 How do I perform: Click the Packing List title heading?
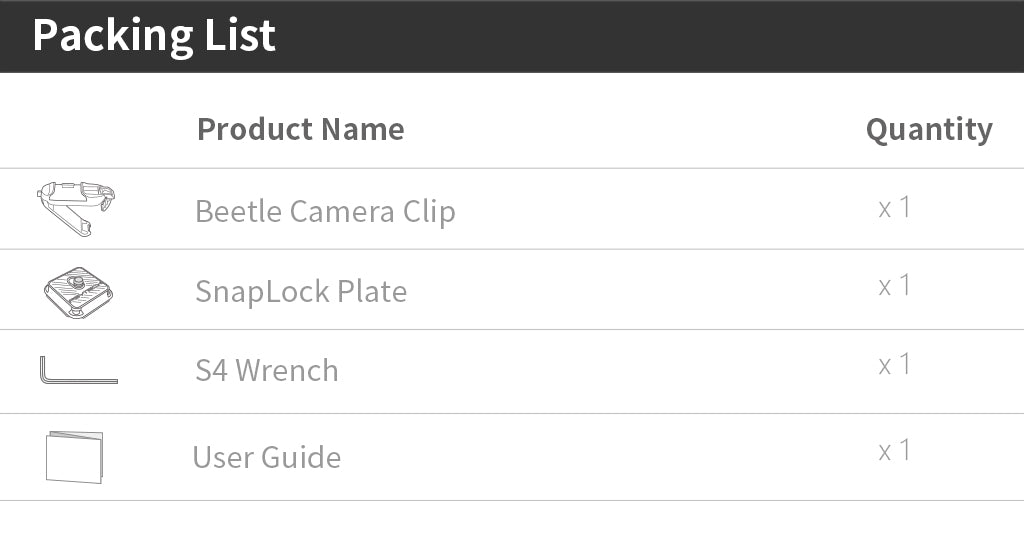(154, 36)
